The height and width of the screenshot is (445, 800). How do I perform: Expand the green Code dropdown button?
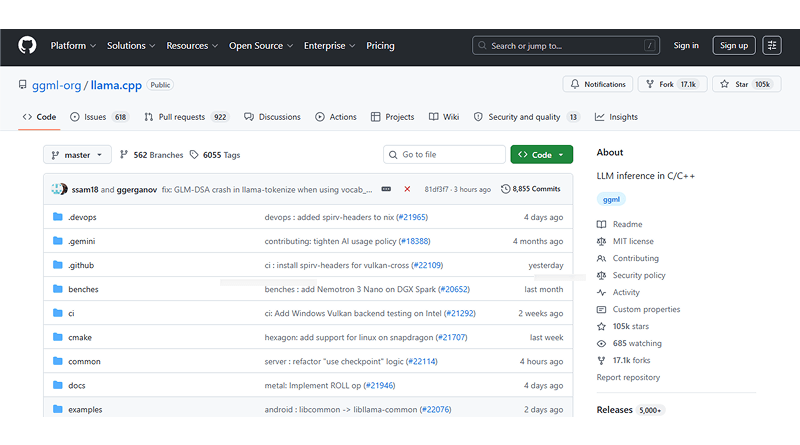[x=541, y=155]
